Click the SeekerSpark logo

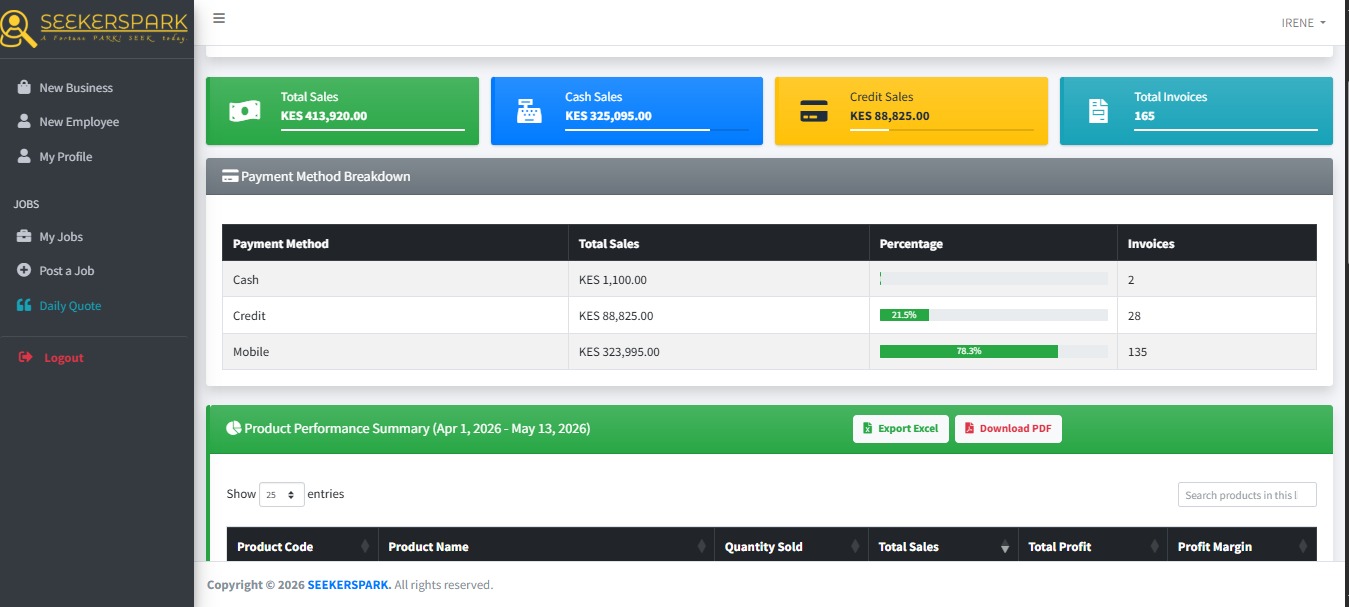click(95, 27)
